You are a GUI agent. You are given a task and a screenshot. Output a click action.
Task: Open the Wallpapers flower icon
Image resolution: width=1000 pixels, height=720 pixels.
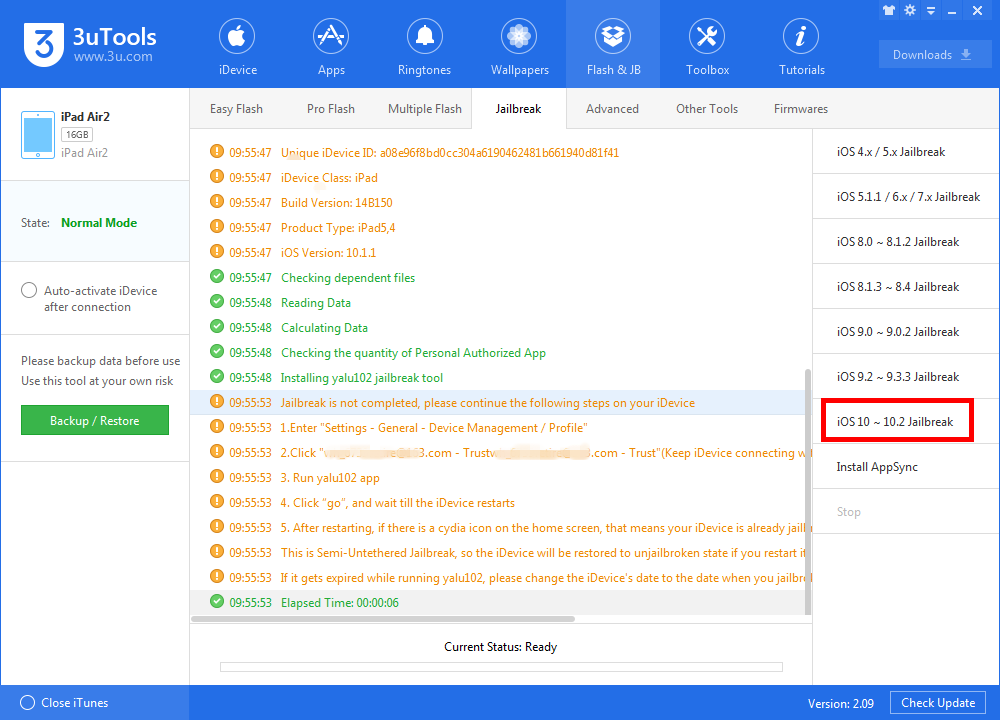click(x=519, y=36)
